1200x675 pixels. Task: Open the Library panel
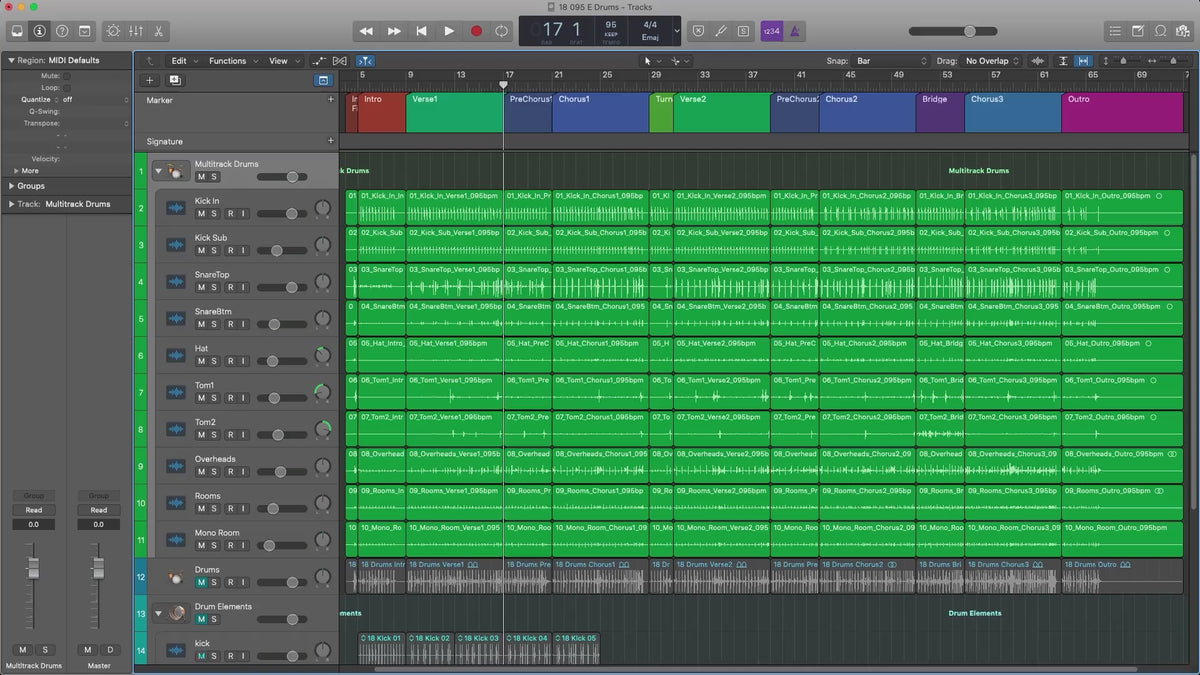17,31
